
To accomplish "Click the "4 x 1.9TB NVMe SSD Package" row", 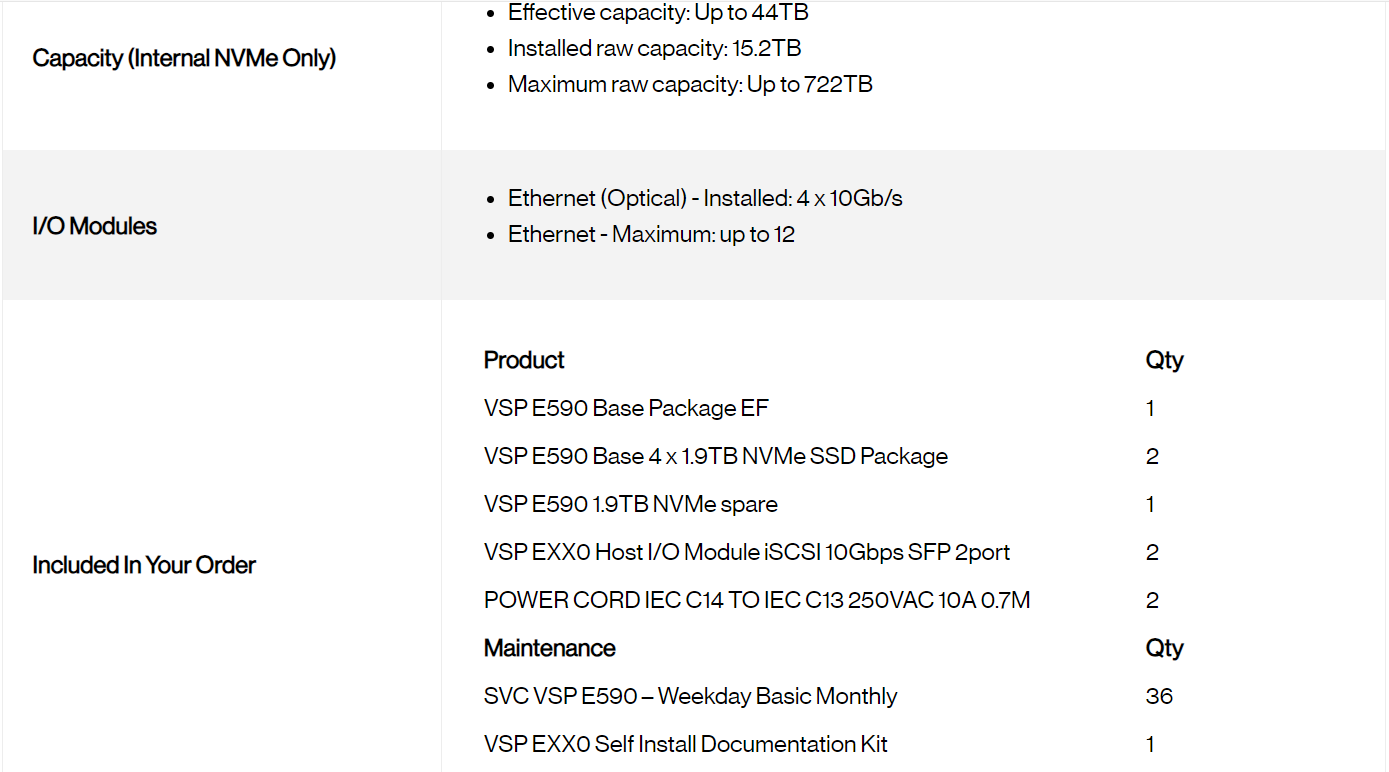I will click(715, 456).
